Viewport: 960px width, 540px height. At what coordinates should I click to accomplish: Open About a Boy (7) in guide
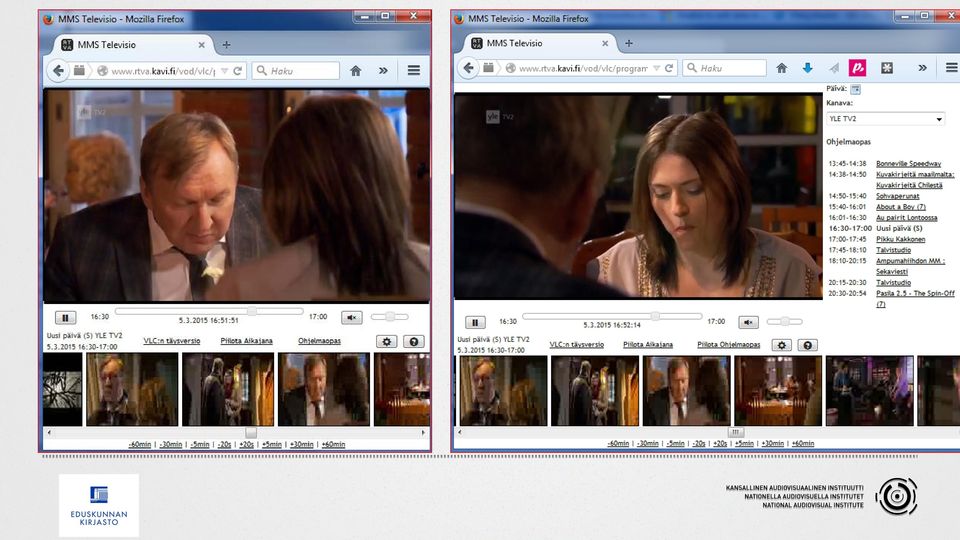901,207
